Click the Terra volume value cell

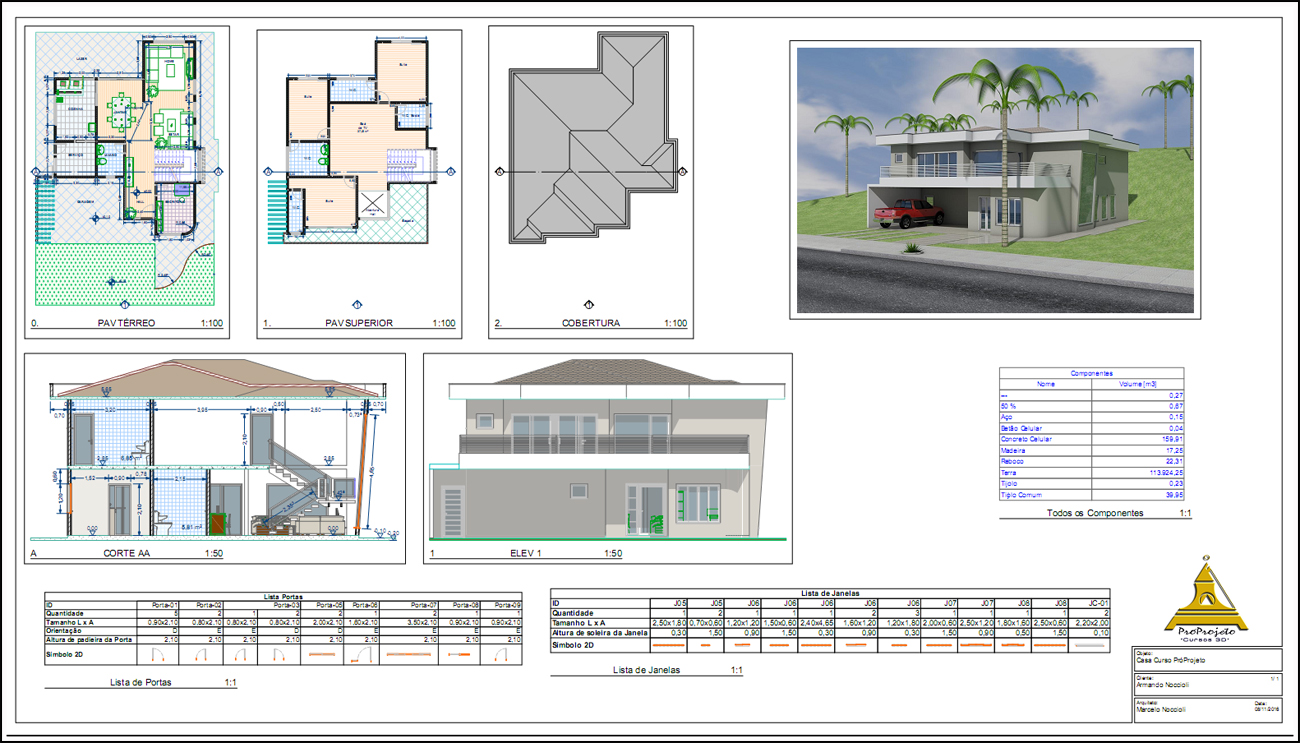click(x=1138, y=472)
